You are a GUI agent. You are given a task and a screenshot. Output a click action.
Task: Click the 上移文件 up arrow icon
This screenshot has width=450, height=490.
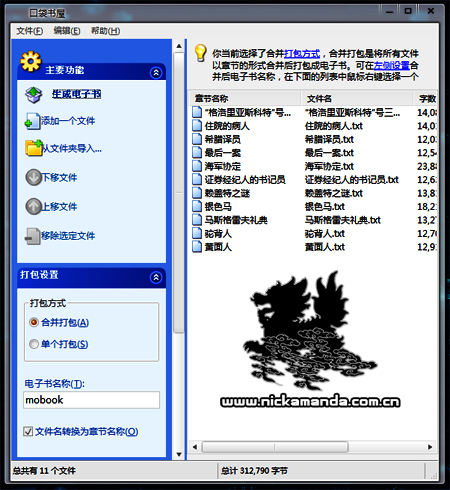33,206
